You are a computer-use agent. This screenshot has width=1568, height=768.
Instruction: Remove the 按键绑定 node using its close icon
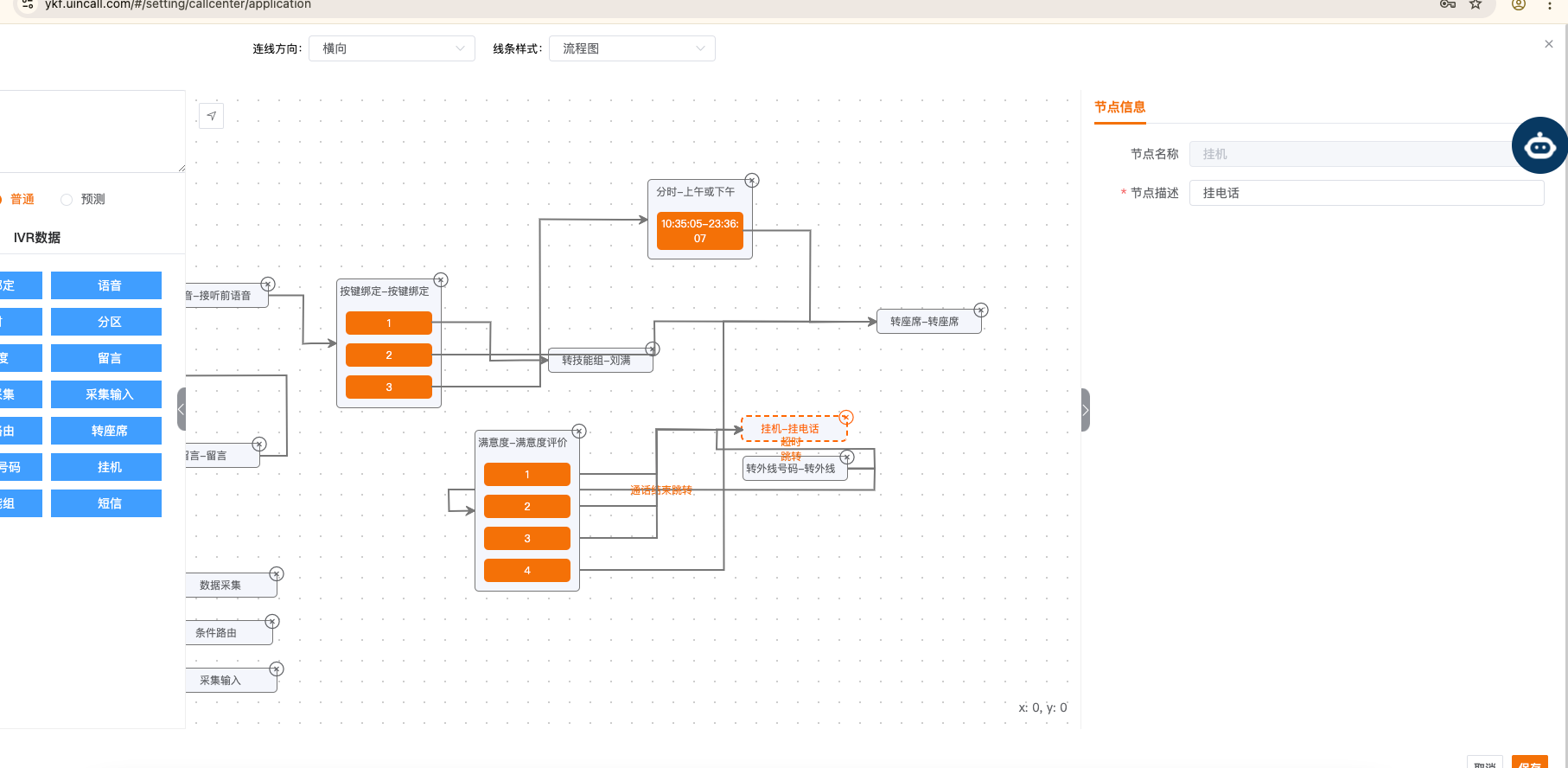[441, 280]
